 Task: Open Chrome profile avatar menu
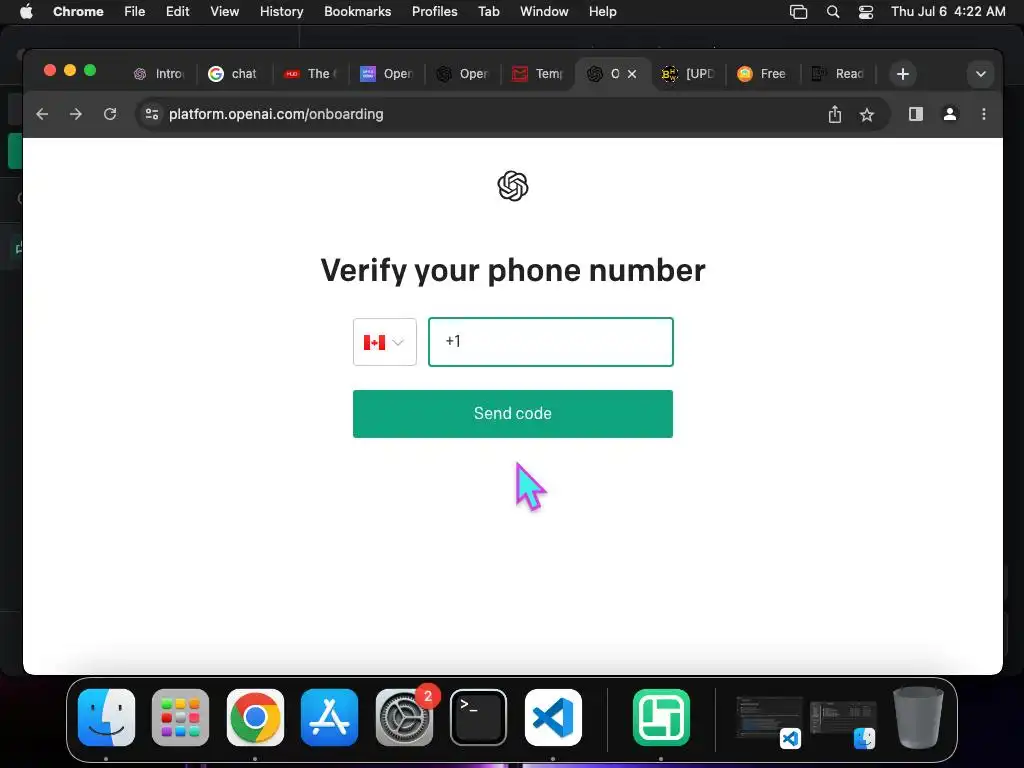click(x=950, y=114)
